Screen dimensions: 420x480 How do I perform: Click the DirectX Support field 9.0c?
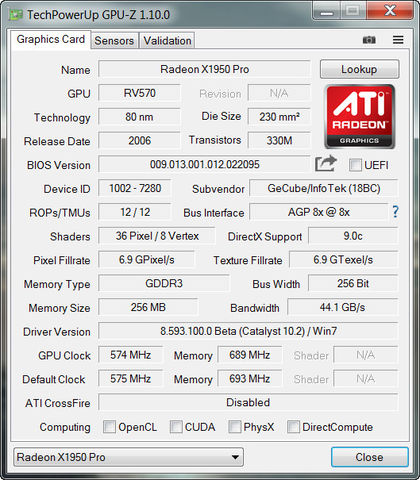tap(353, 236)
